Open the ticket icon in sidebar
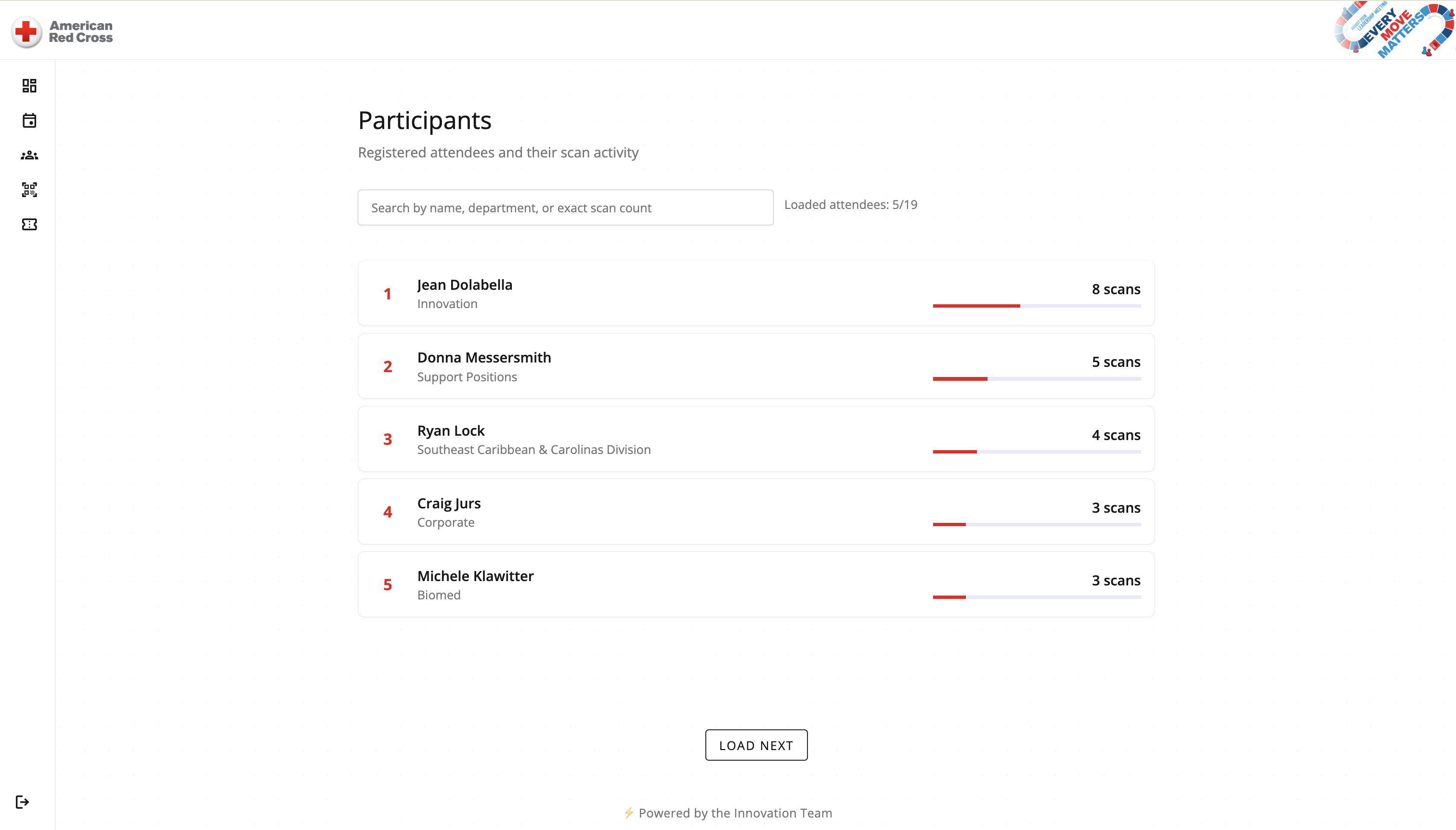Viewport: 1456px width, 830px height. (29, 225)
